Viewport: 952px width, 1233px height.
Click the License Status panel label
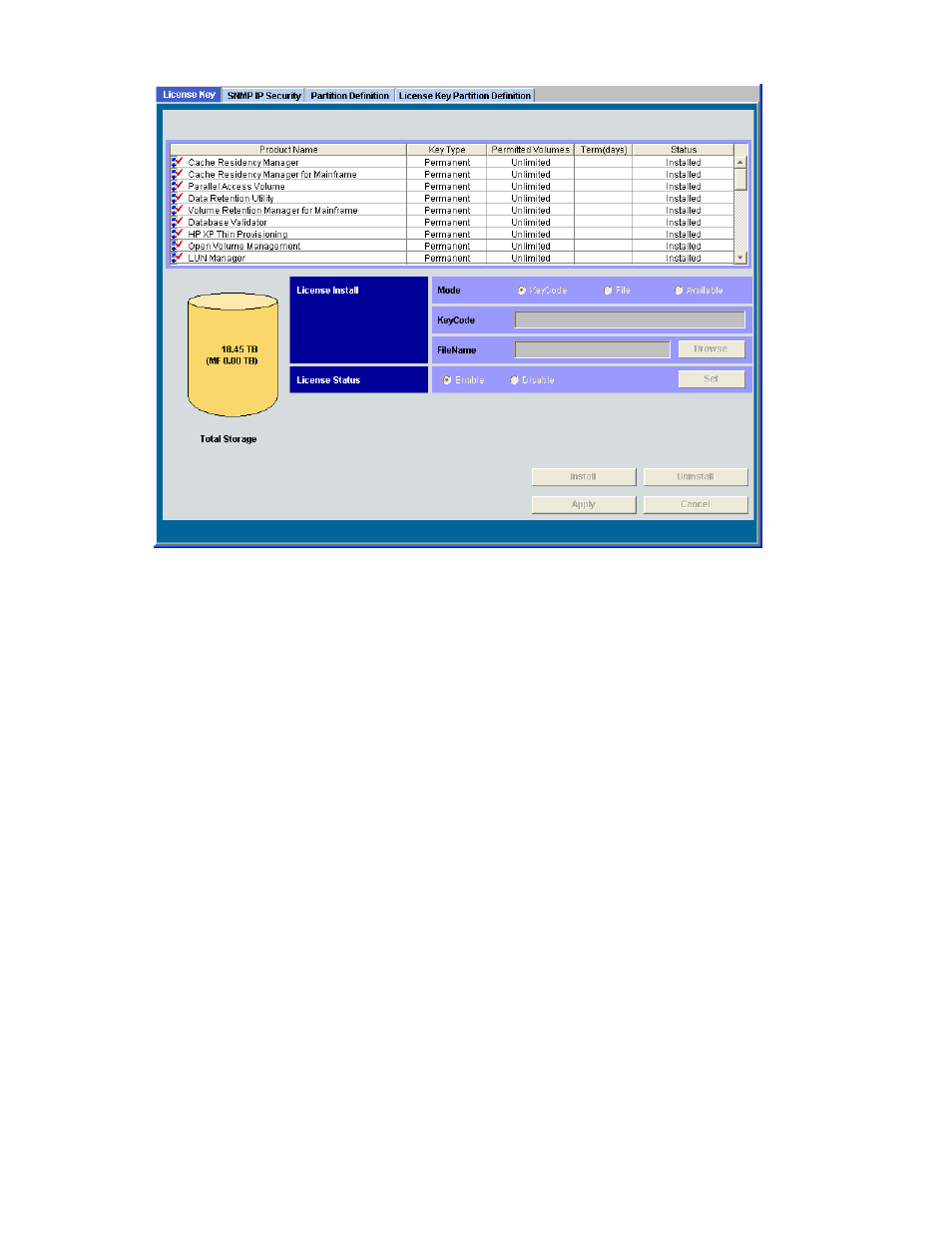click(x=328, y=380)
